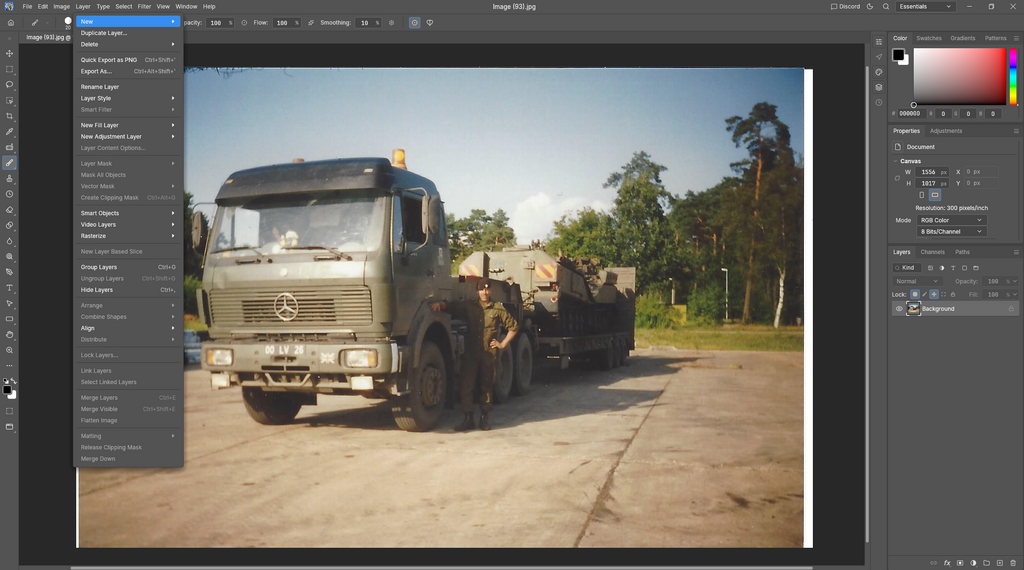Toggle Lock position
This screenshot has height=570, width=1024.
click(934, 294)
